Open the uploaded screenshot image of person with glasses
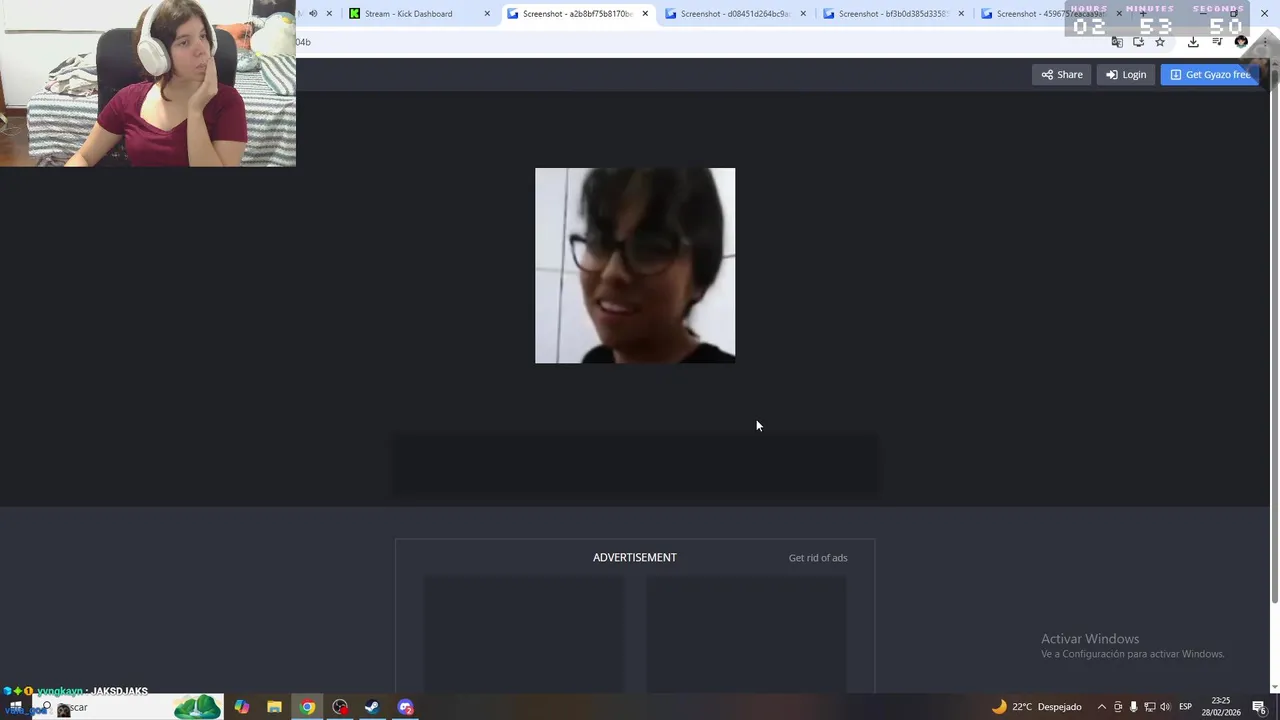This screenshot has width=1280, height=720. tap(635, 265)
